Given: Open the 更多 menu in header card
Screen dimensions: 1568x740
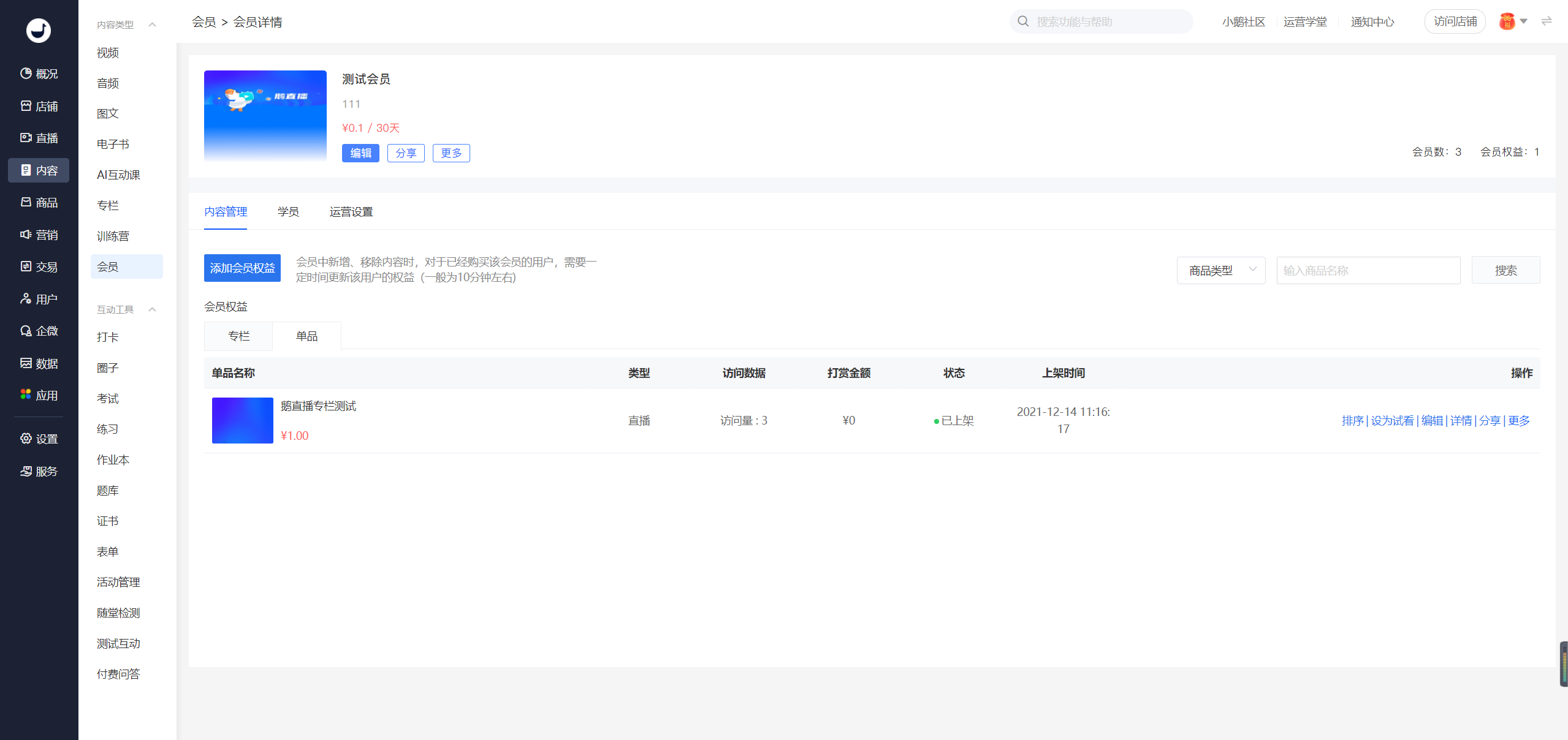Looking at the screenshot, I should [x=451, y=153].
